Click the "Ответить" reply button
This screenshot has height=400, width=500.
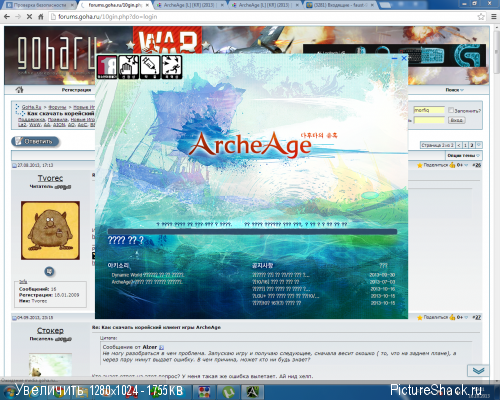35,141
